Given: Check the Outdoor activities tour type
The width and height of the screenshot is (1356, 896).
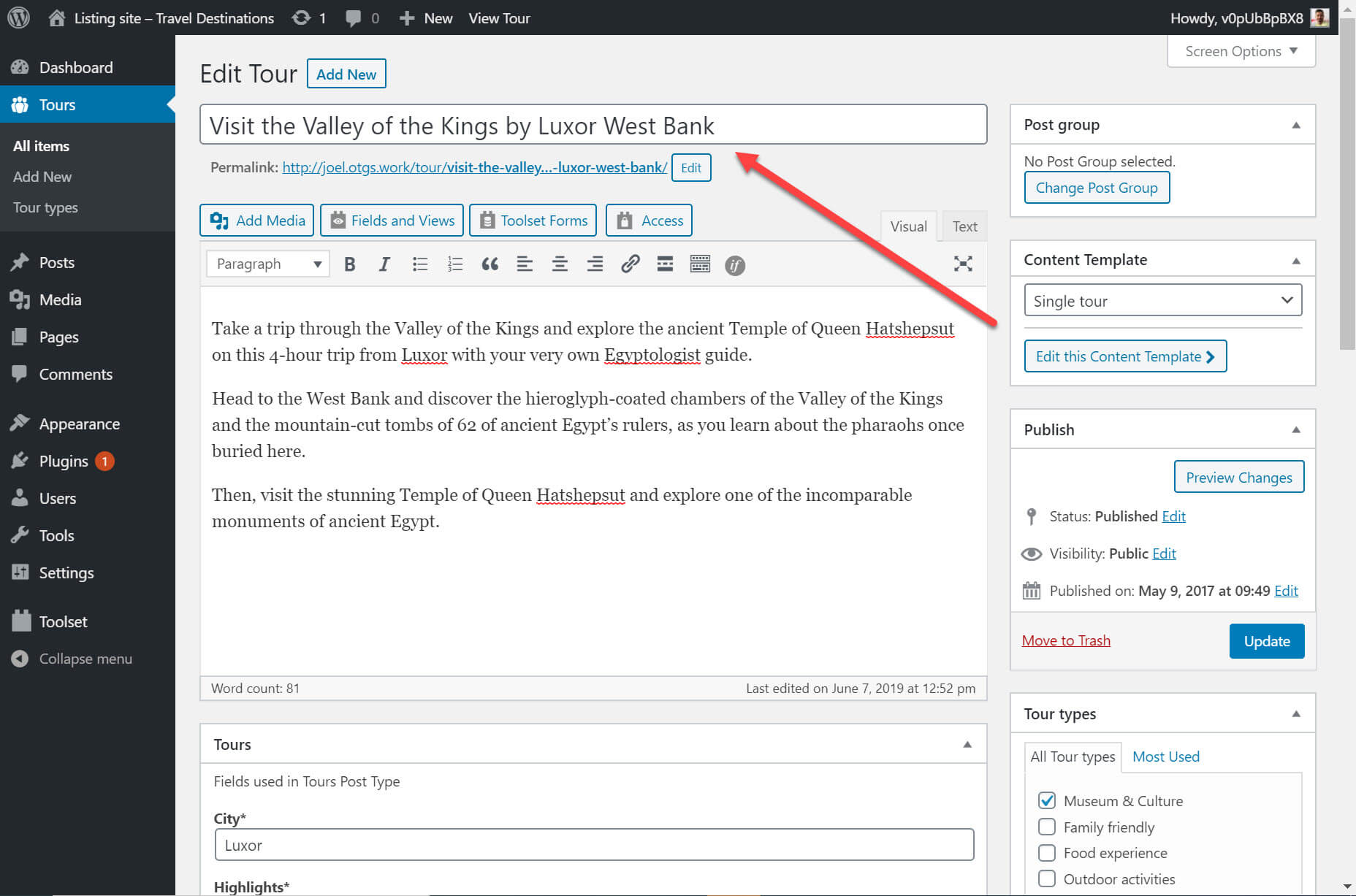Looking at the screenshot, I should [1046, 878].
